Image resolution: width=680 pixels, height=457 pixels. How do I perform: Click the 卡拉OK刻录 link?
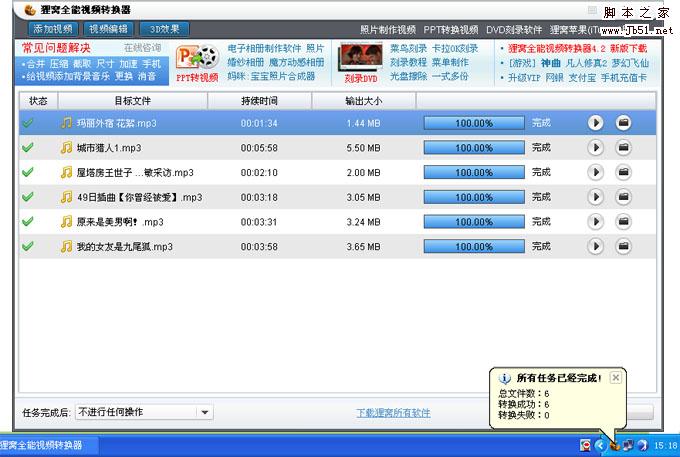pos(455,48)
